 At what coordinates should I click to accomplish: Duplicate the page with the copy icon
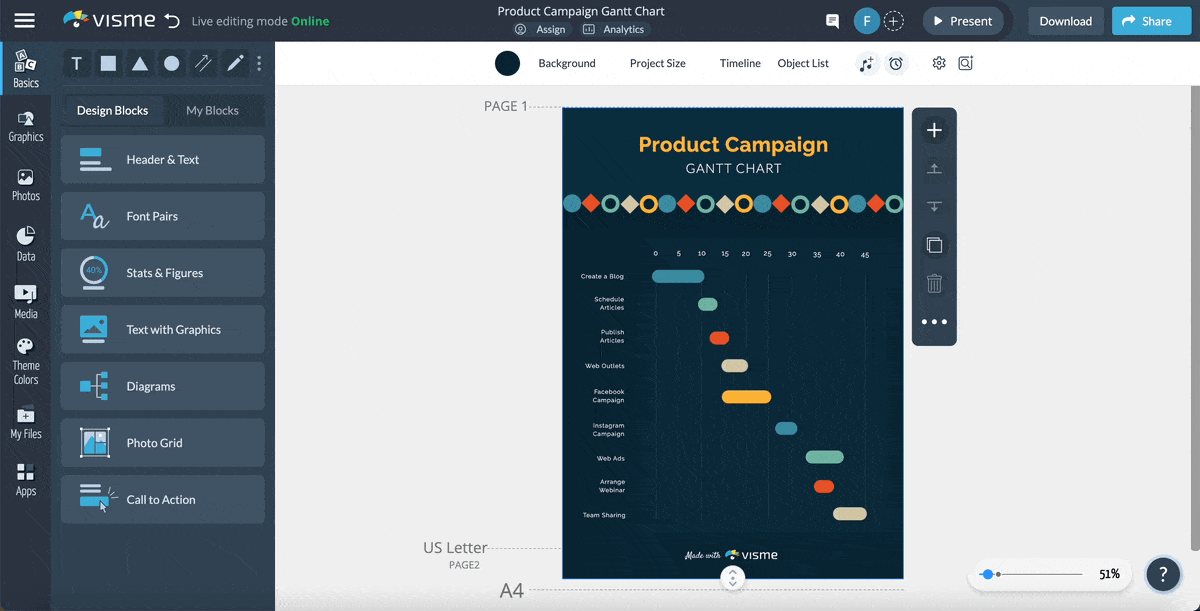point(933,244)
